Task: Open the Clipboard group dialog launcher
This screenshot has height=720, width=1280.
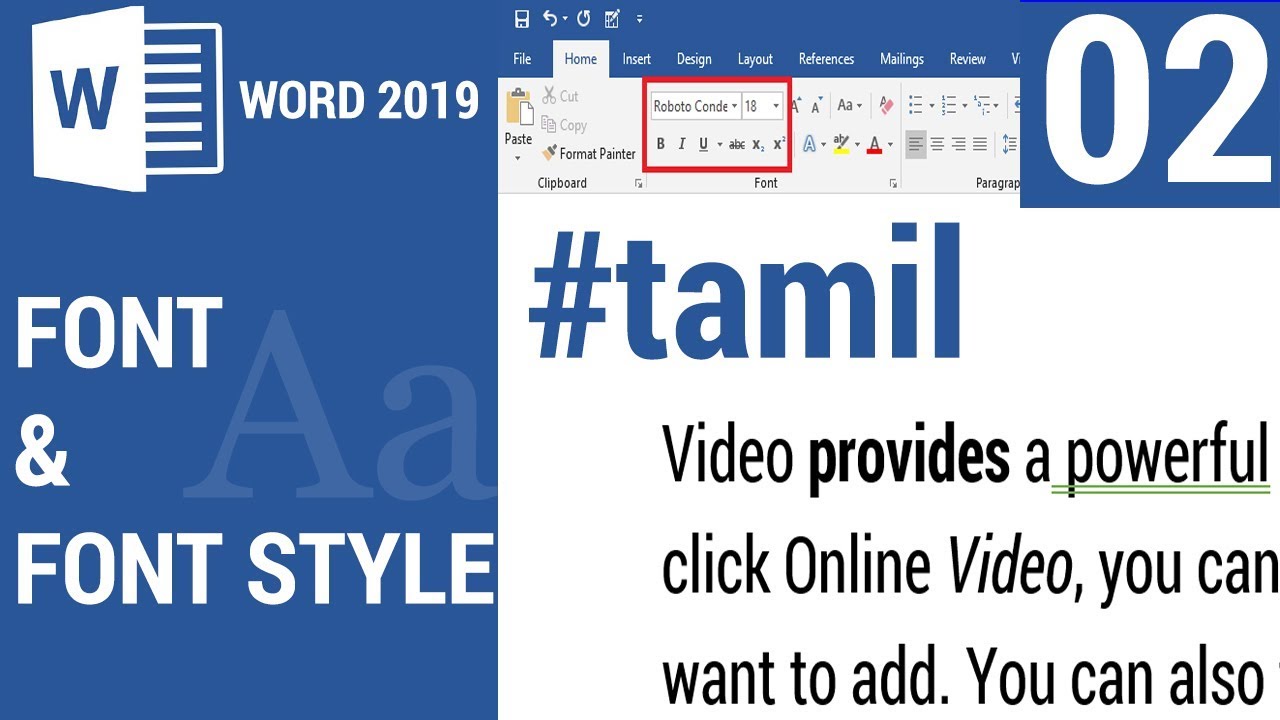Action: [x=637, y=184]
